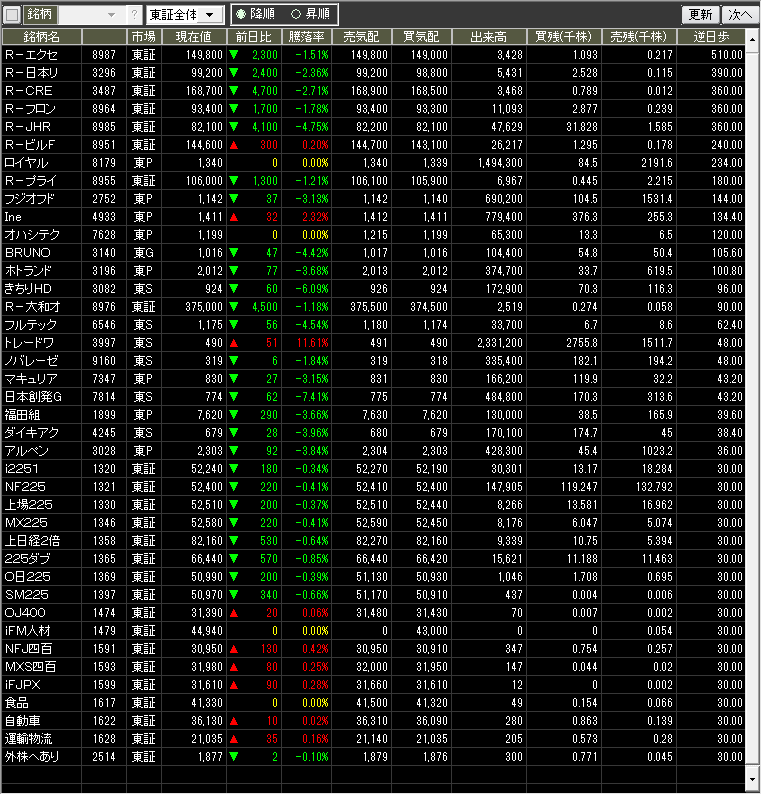The width and height of the screenshot is (762, 795).
Task: Click the red up arrow in 自動車 row
Action: 234,721
